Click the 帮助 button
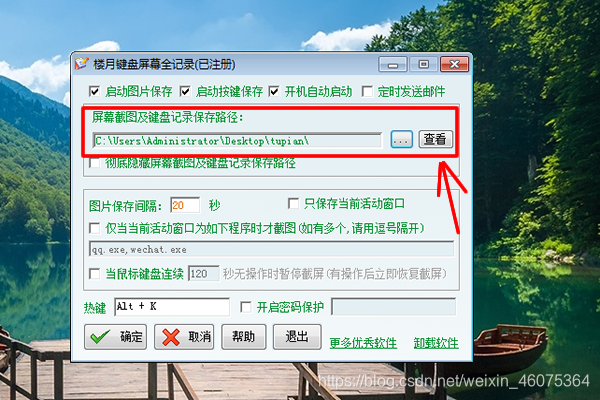600x400 pixels. (x=244, y=337)
